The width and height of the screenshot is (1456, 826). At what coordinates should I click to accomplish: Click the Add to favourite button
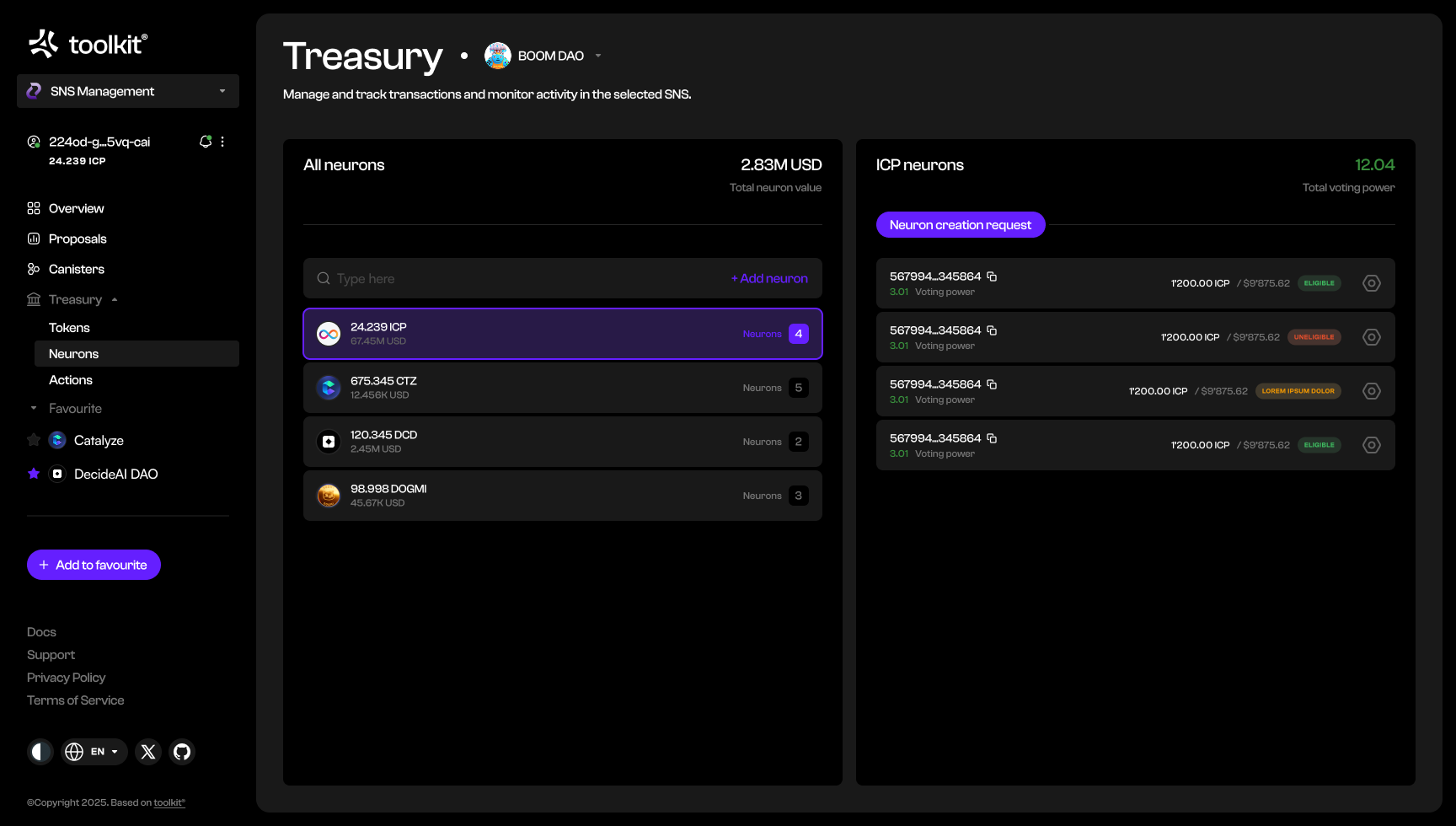(x=94, y=565)
